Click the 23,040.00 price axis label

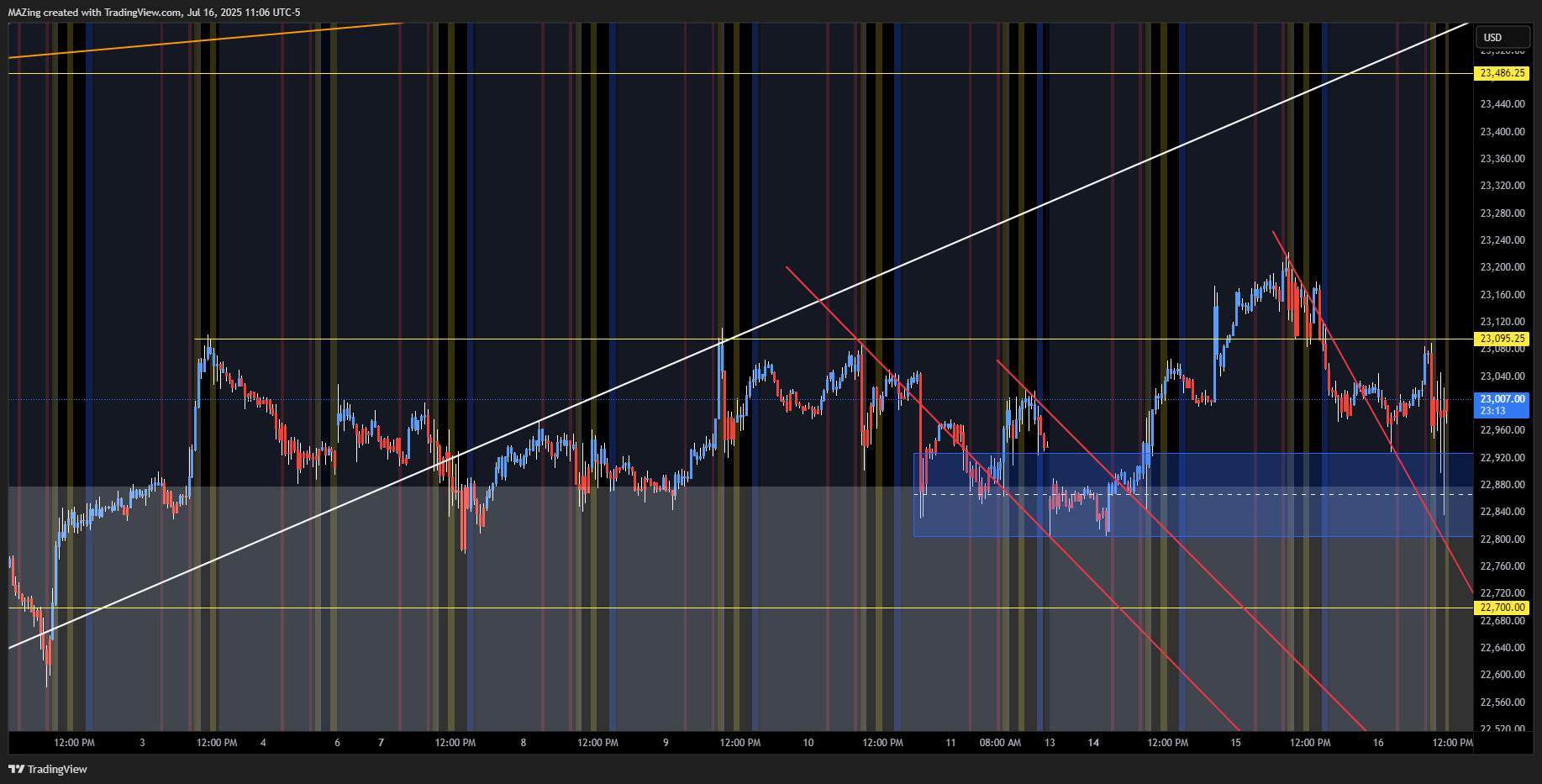[x=1503, y=376]
